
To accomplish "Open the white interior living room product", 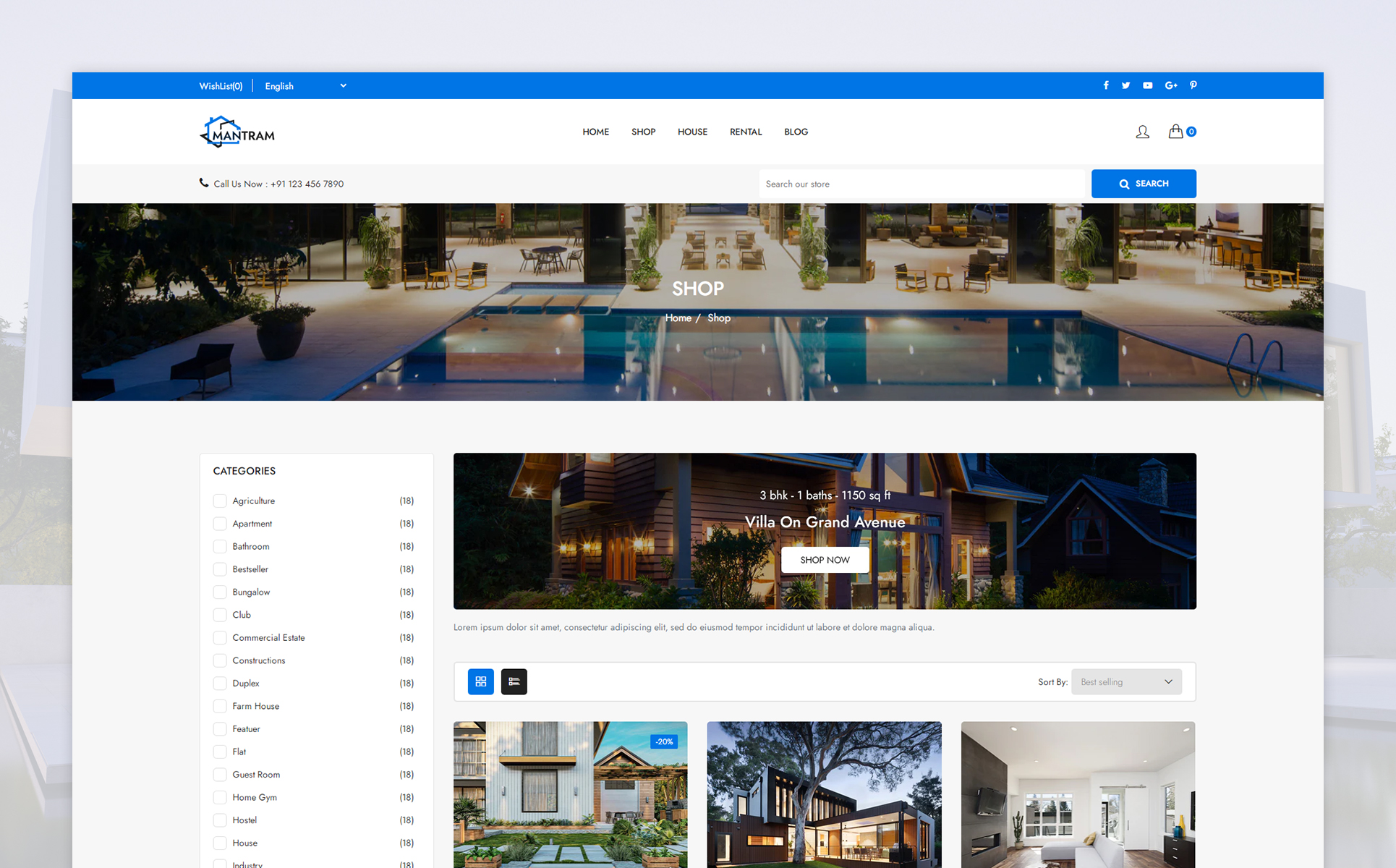I will (1078, 794).
